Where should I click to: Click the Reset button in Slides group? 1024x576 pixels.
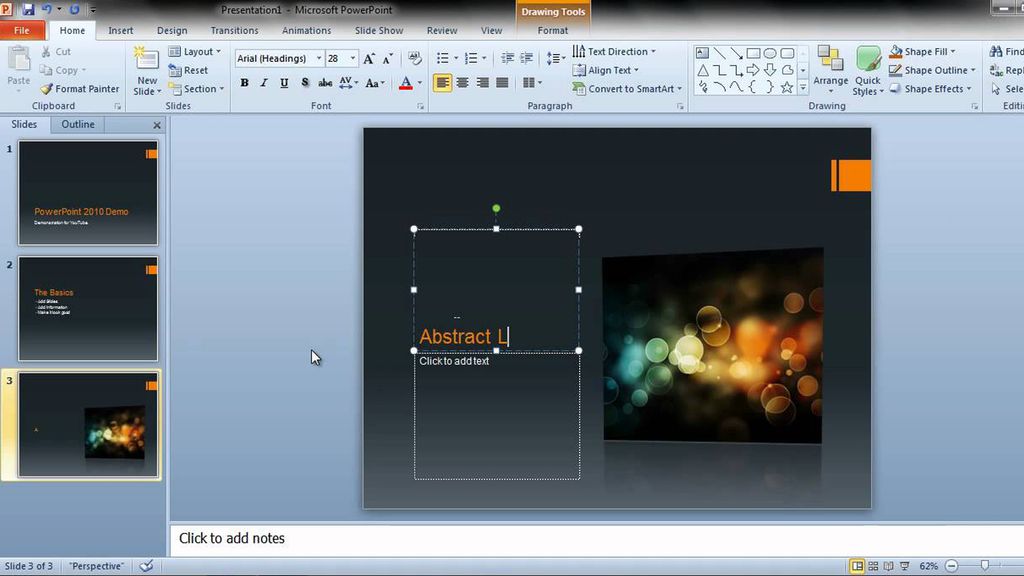194,70
